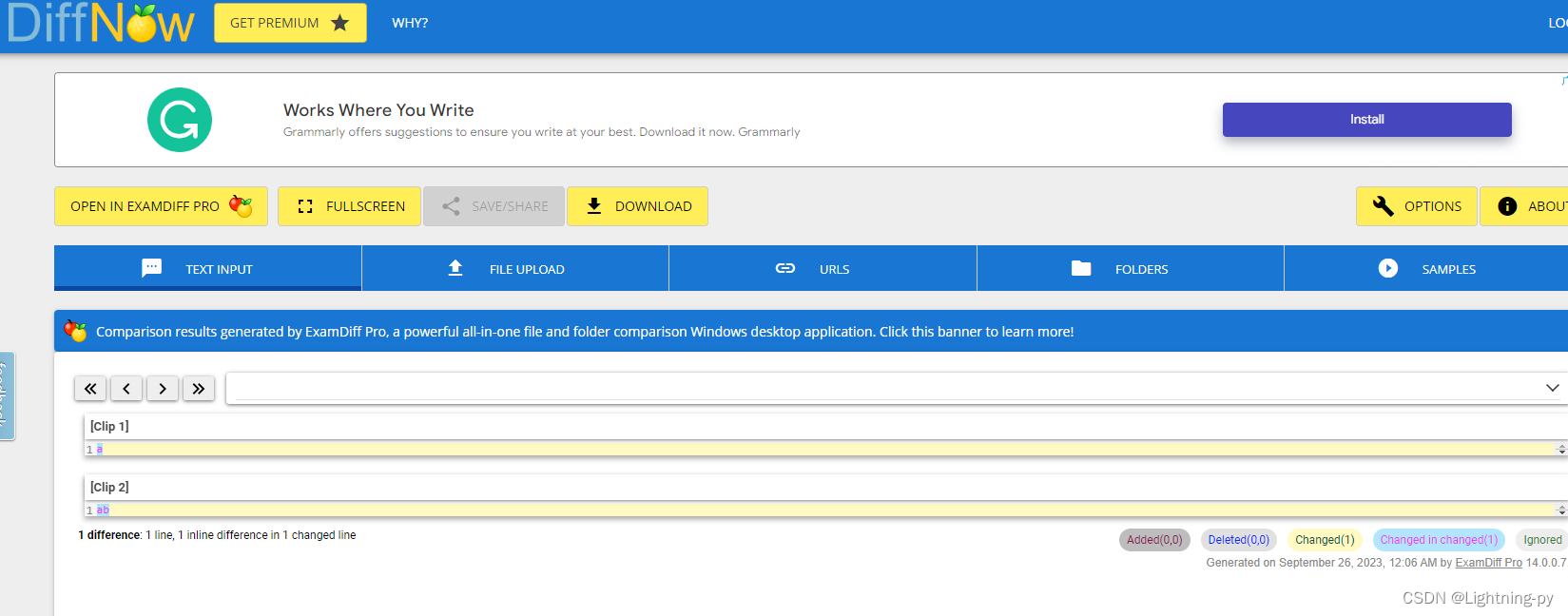Image resolution: width=1568 pixels, height=616 pixels.
Task: Click the Ignored legend swatch
Action: [1541, 540]
